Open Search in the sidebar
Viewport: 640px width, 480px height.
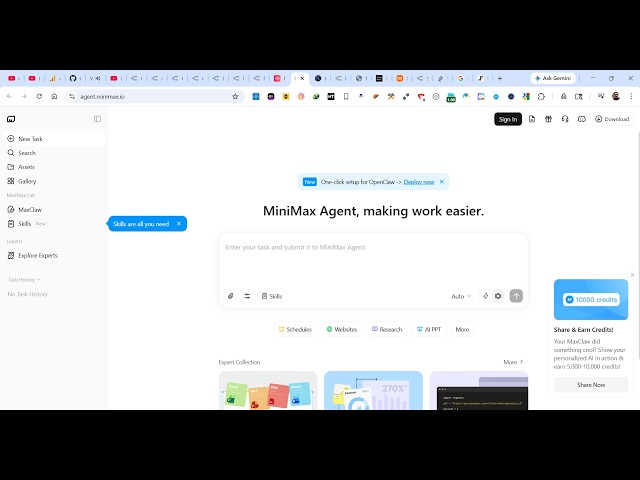pyautogui.click(x=55, y=153)
